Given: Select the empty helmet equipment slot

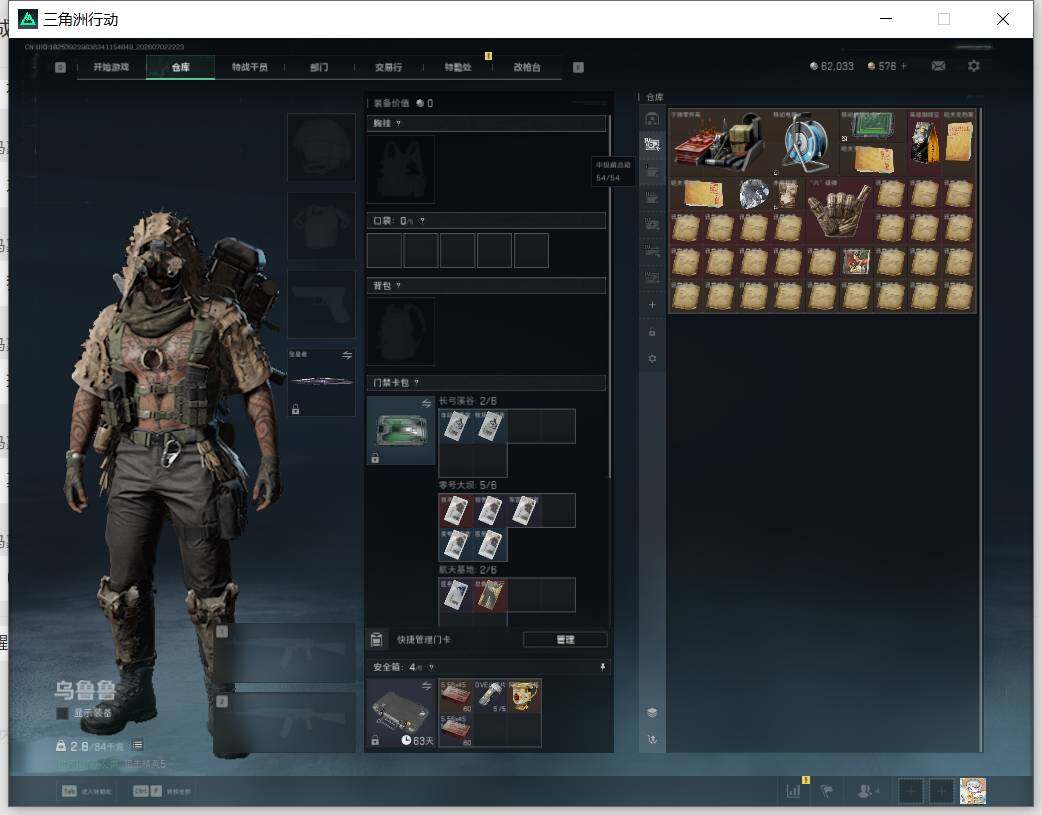Looking at the screenshot, I should [321, 147].
